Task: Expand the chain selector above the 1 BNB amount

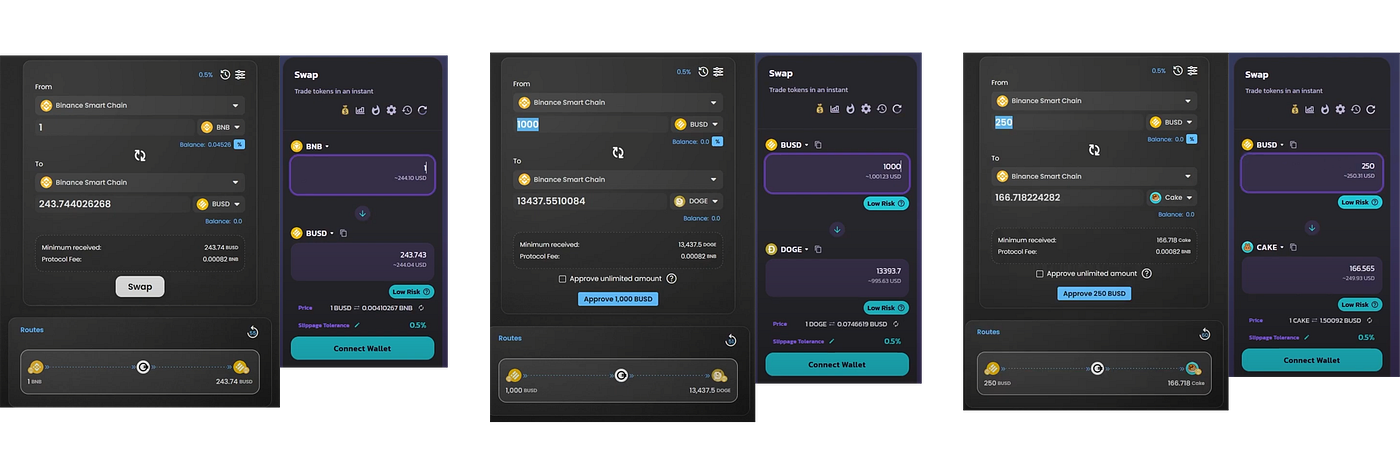Action: (140, 105)
